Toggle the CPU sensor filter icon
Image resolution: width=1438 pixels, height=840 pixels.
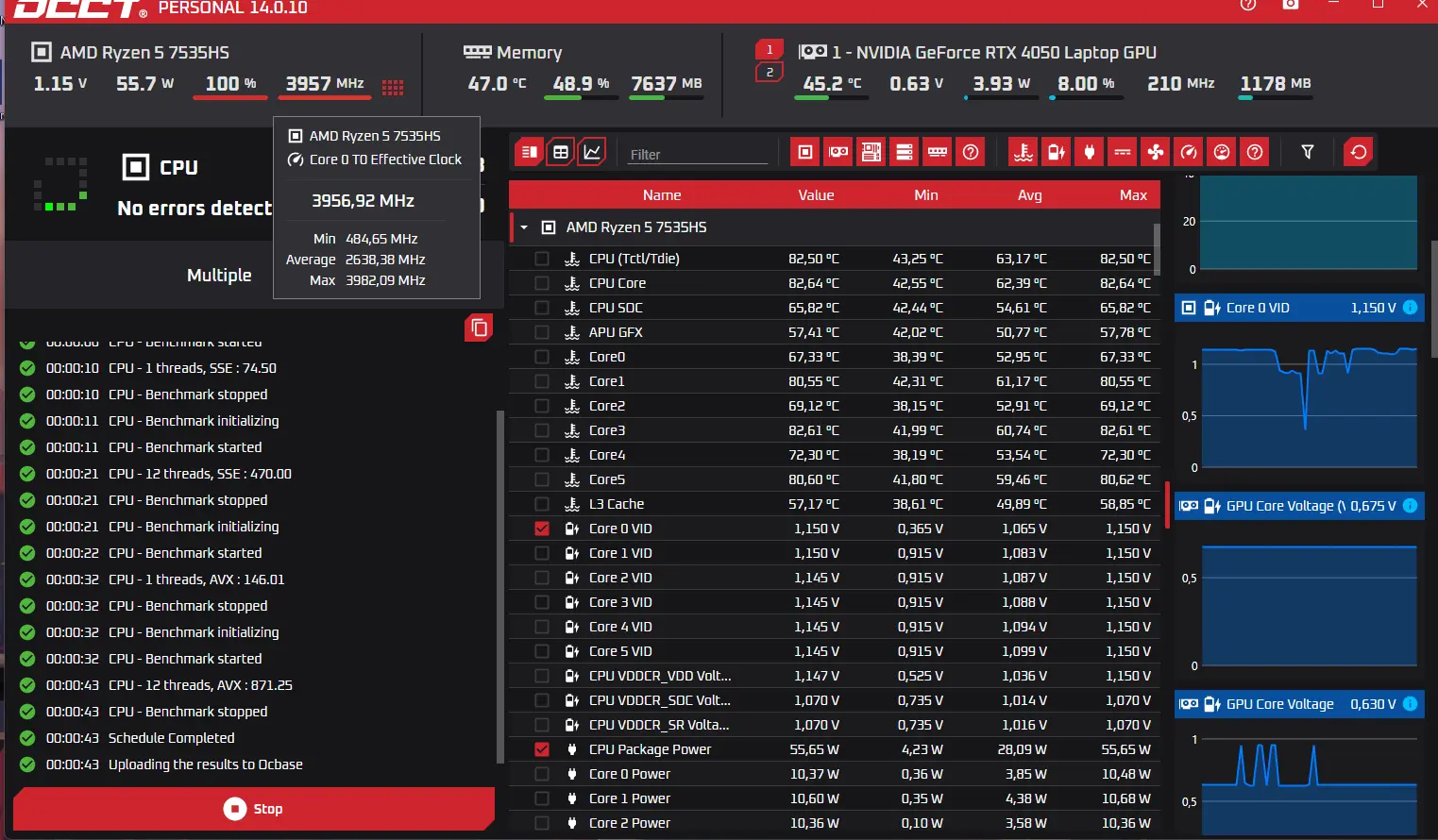pos(805,152)
